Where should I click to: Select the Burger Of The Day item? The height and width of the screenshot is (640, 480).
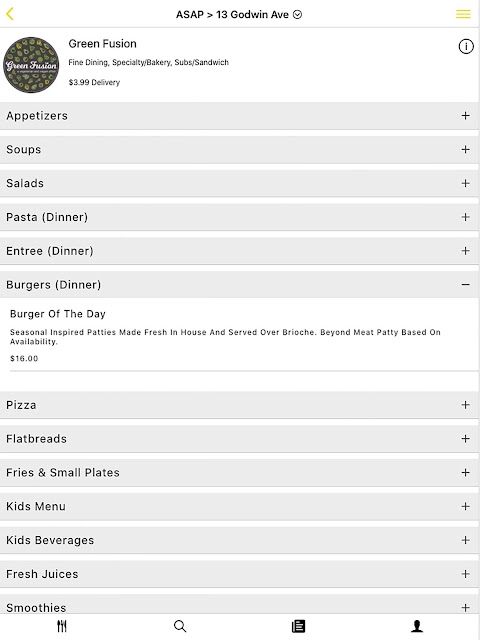[239, 336]
